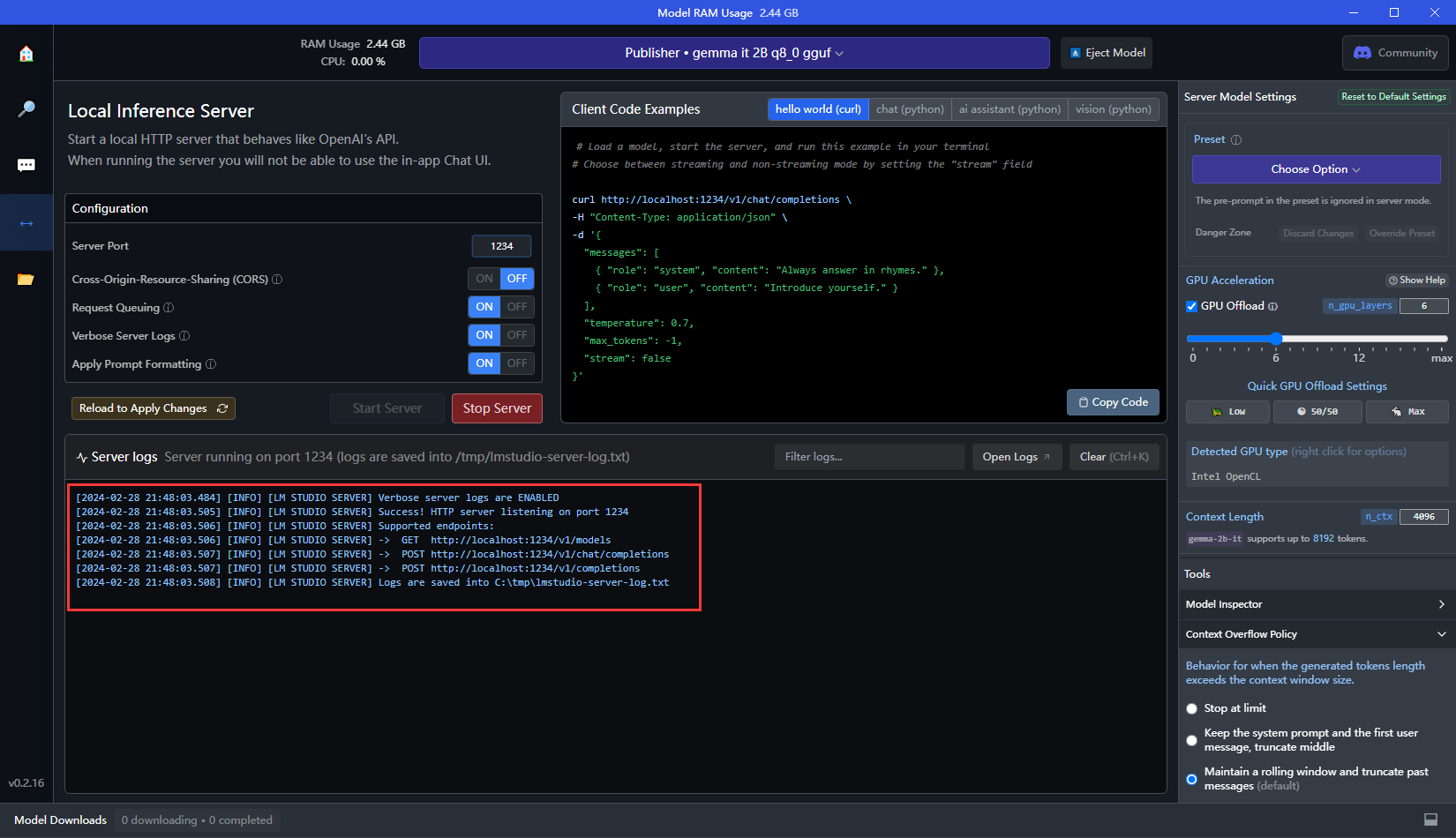
Task: Select the 50/50 GPU offload preset
Action: [x=1317, y=412]
